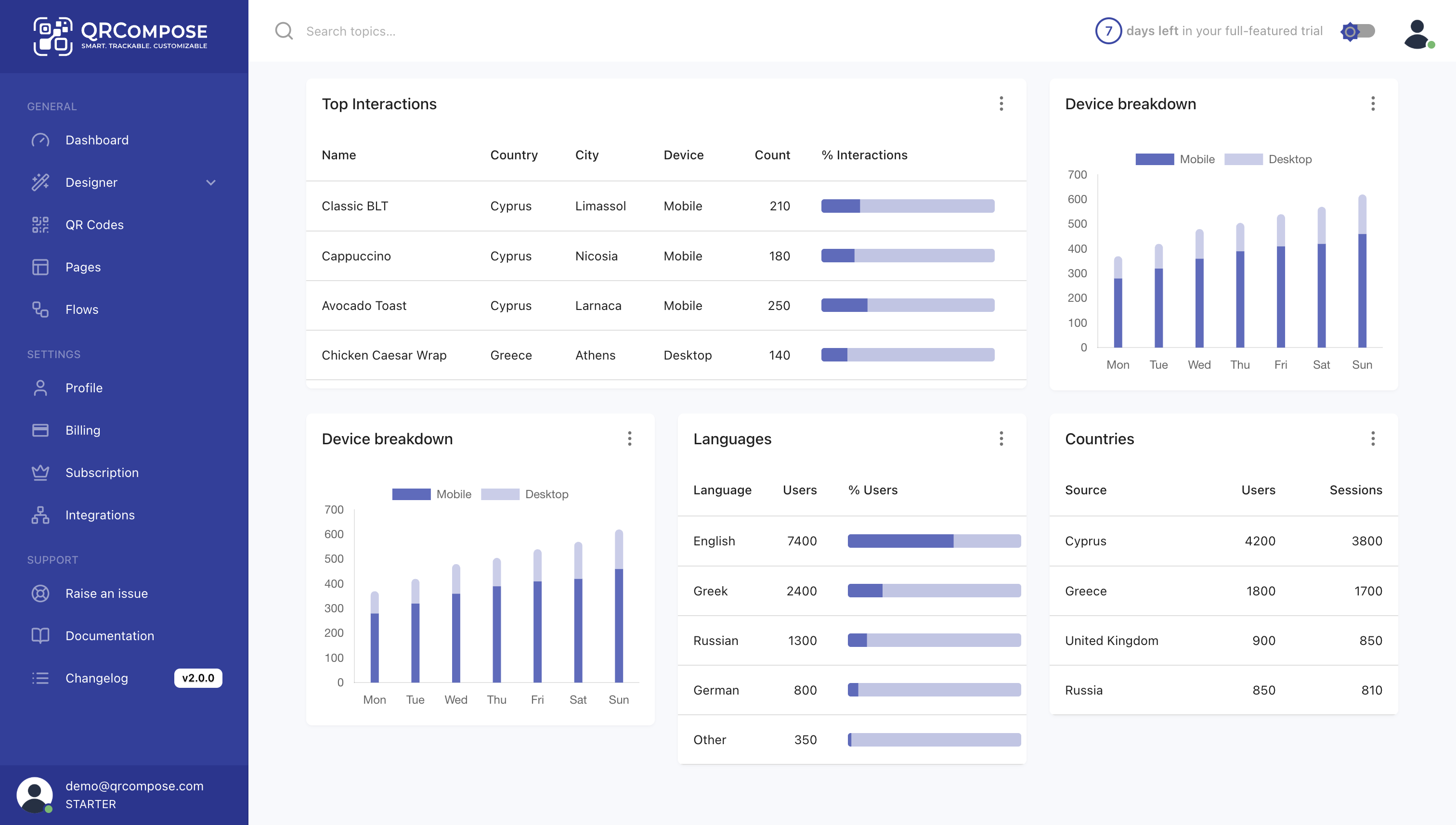Open the Profile settings icon
The image size is (1456, 825).
click(x=40, y=387)
